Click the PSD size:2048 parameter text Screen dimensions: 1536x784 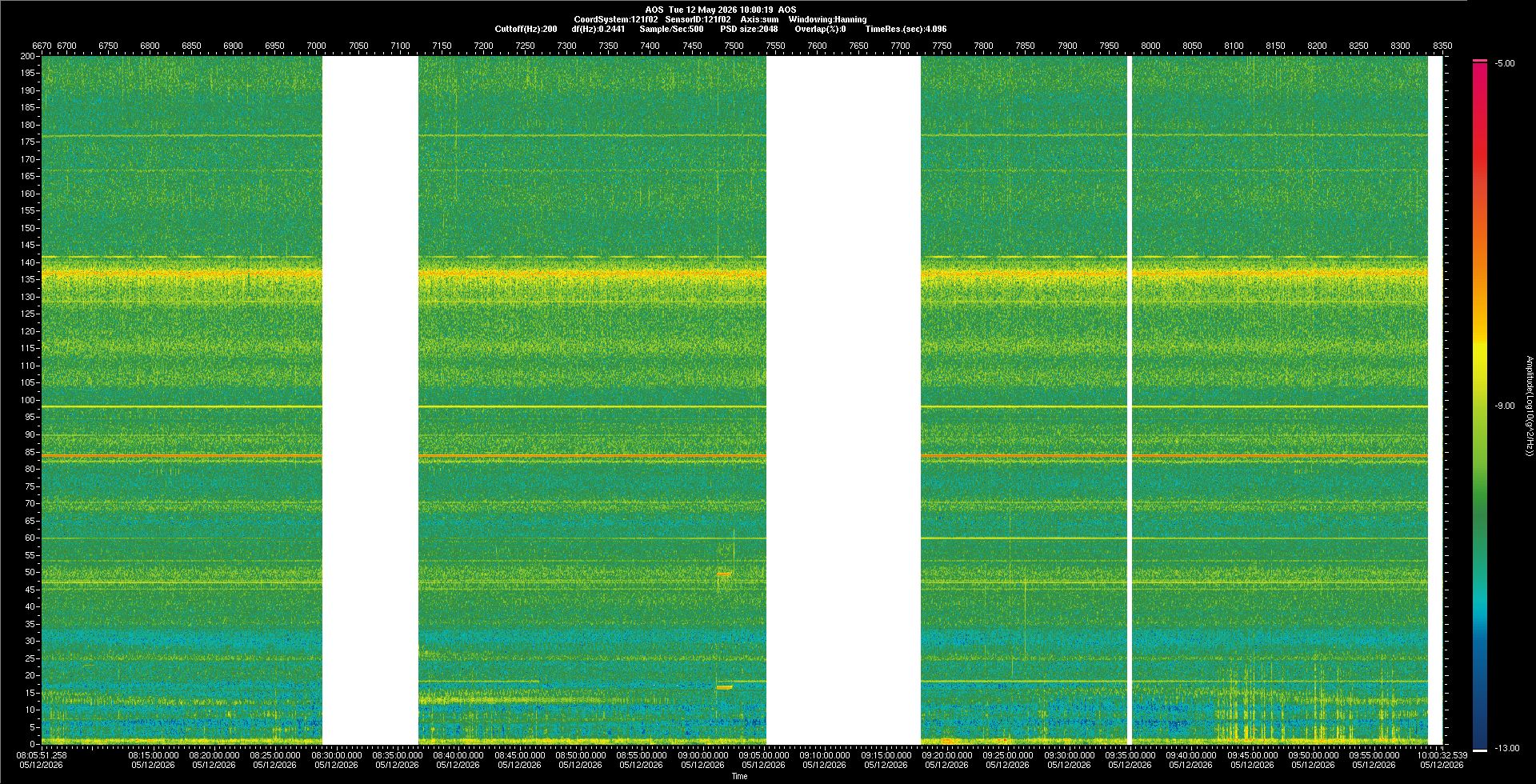pyautogui.click(x=749, y=29)
